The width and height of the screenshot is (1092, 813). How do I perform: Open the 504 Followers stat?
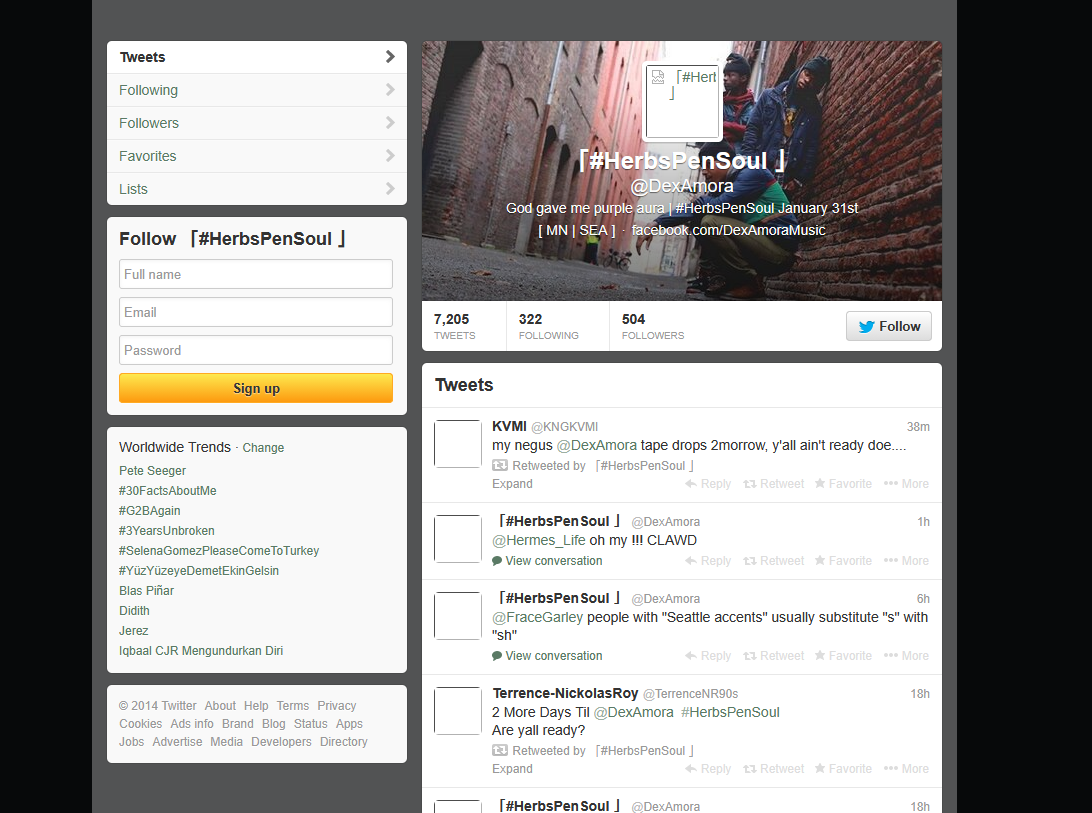coord(653,326)
